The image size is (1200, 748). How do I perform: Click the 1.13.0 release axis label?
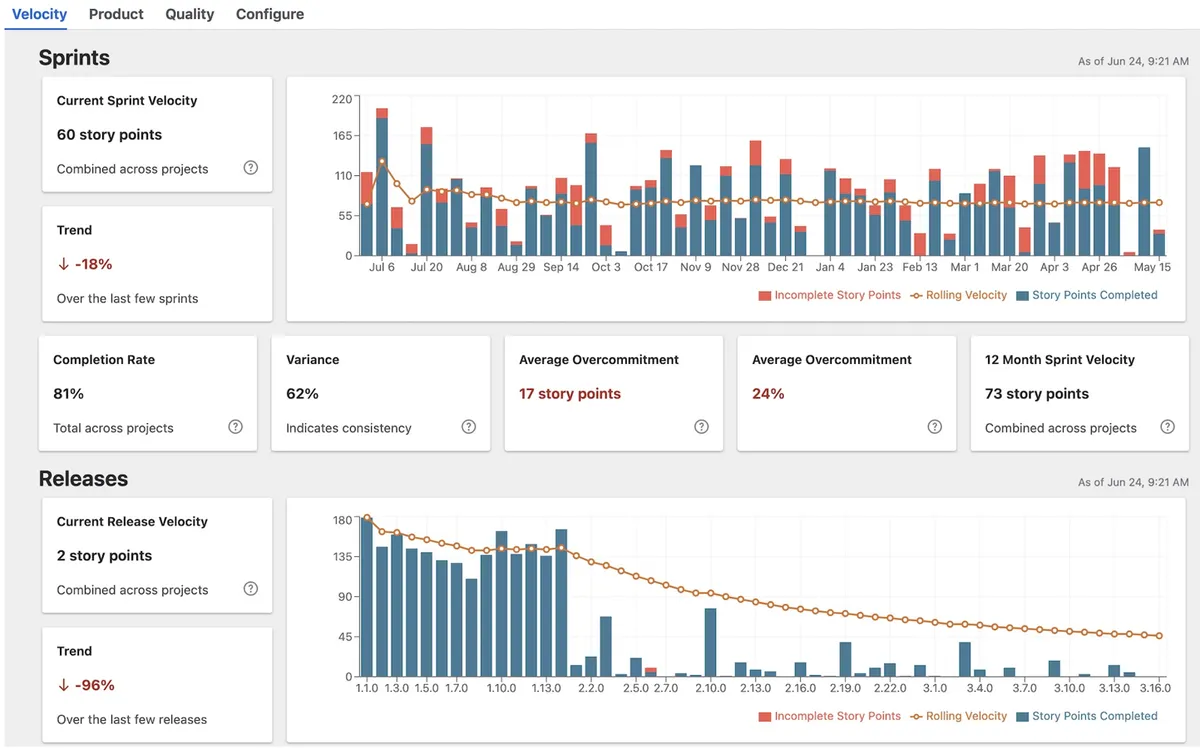(x=546, y=688)
